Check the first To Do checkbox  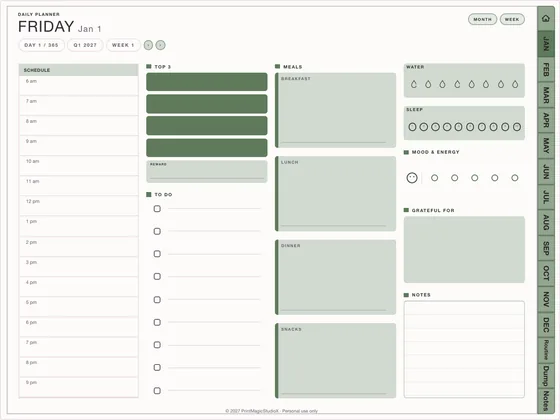[x=157, y=209]
